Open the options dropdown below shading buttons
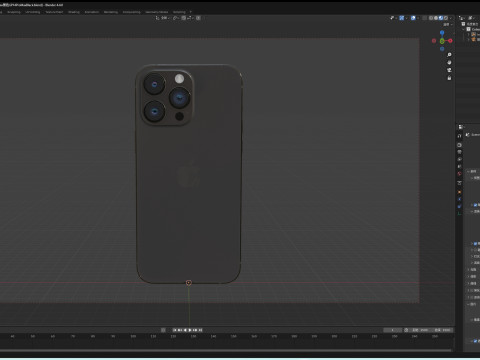 (x=448, y=25)
